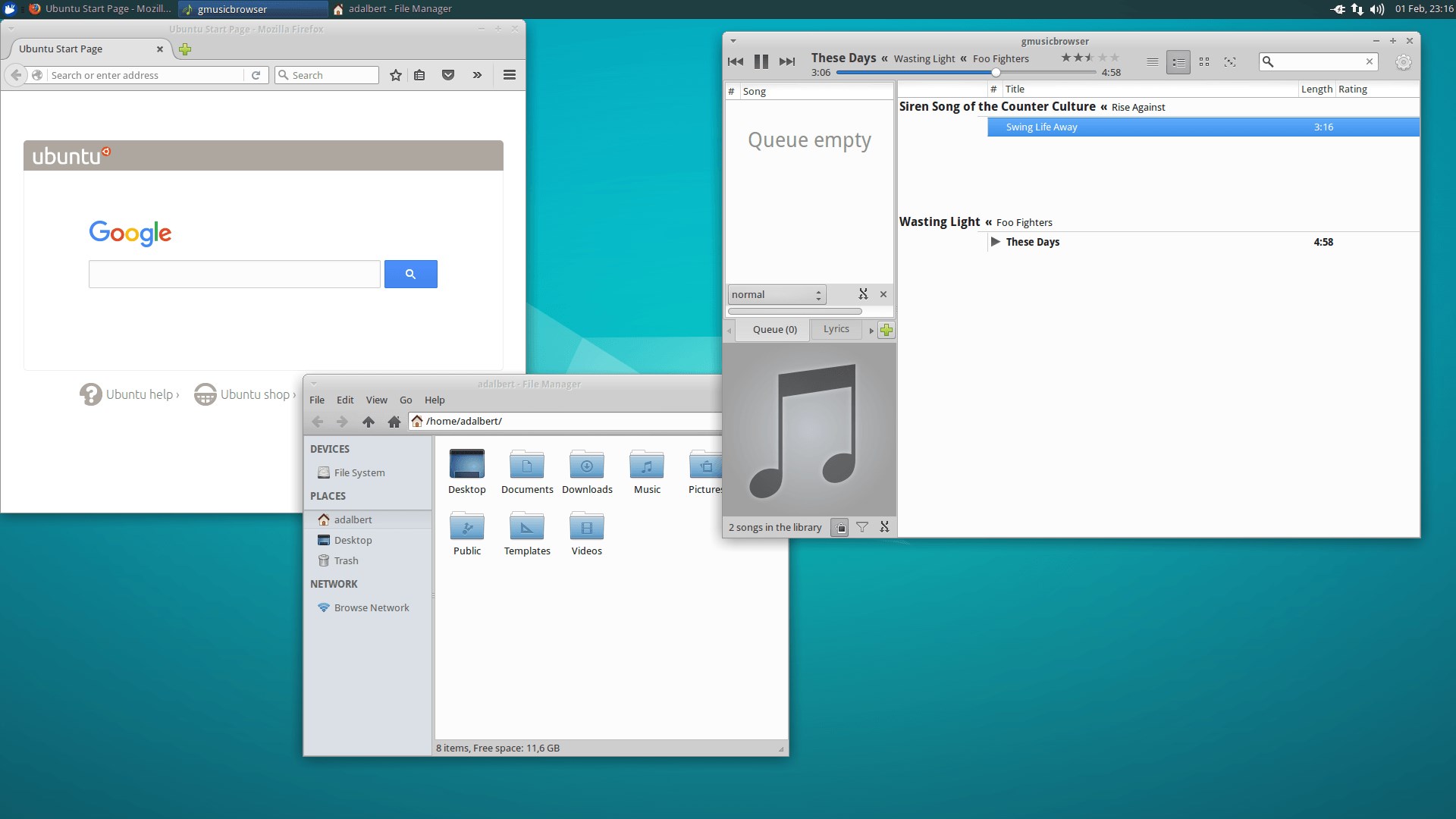The width and height of the screenshot is (1456, 819).
Task: Open Pocket icon in Firefox
Action: tap(448, 75)
